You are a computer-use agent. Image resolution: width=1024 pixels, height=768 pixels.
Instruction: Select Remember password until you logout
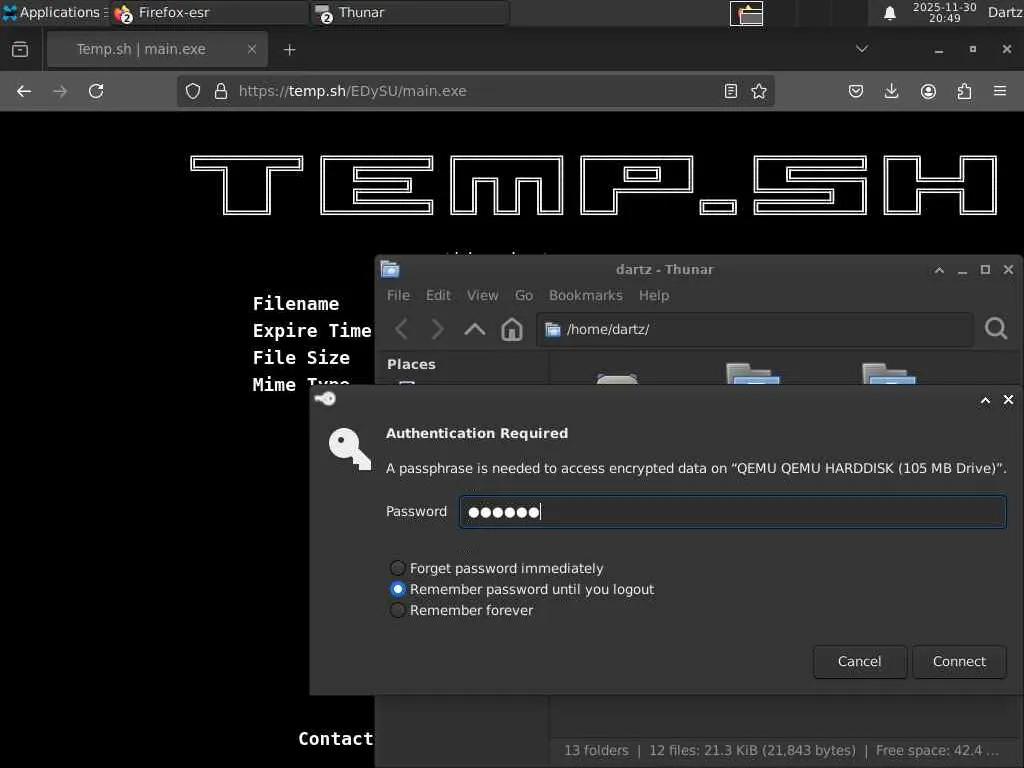click(522, 589)
